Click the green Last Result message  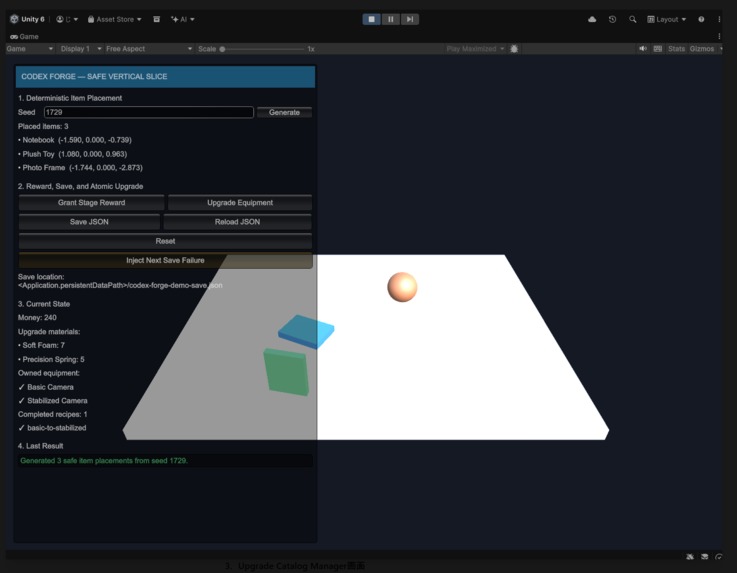(x=165, y=461)
